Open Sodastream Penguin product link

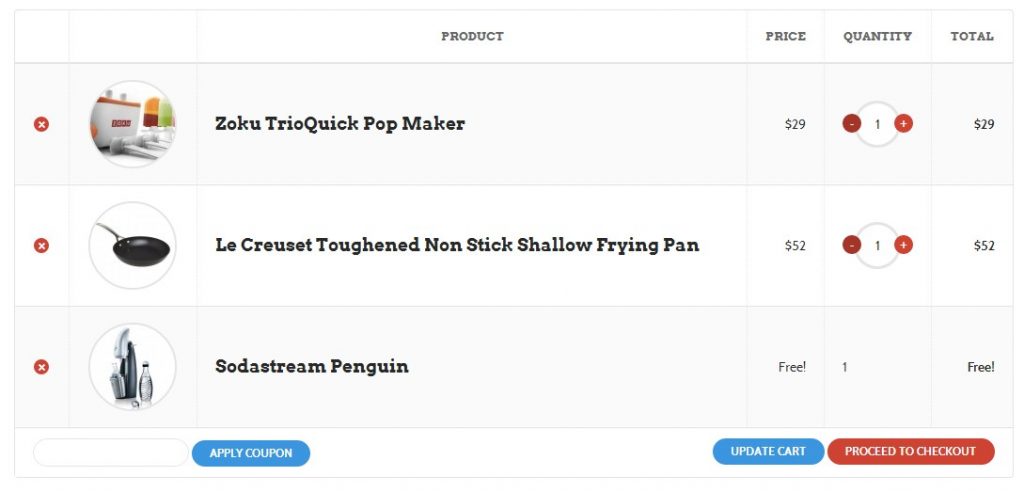point(312,367)
